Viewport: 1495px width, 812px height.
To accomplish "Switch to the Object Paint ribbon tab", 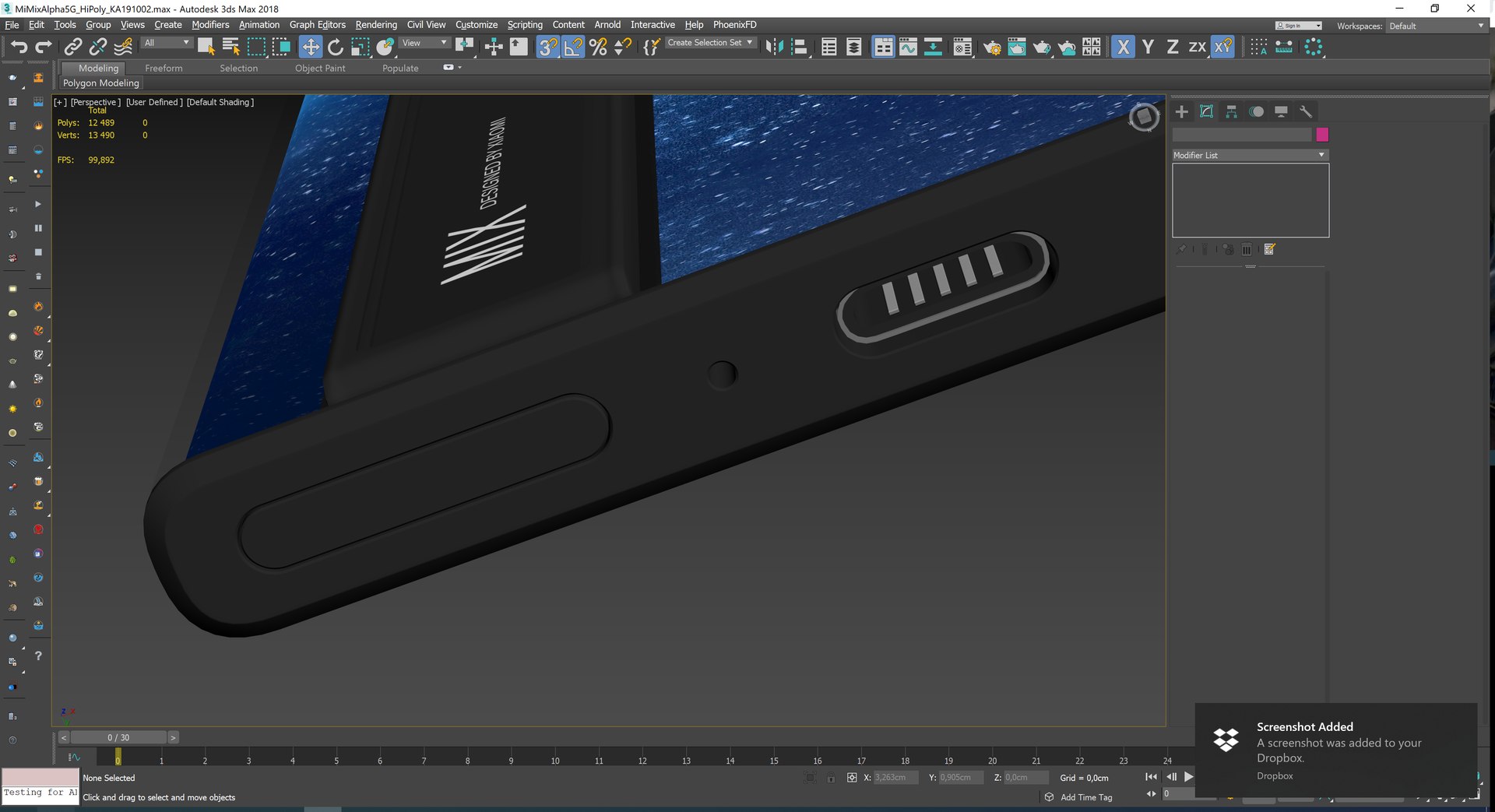I will tap(320, 69).
